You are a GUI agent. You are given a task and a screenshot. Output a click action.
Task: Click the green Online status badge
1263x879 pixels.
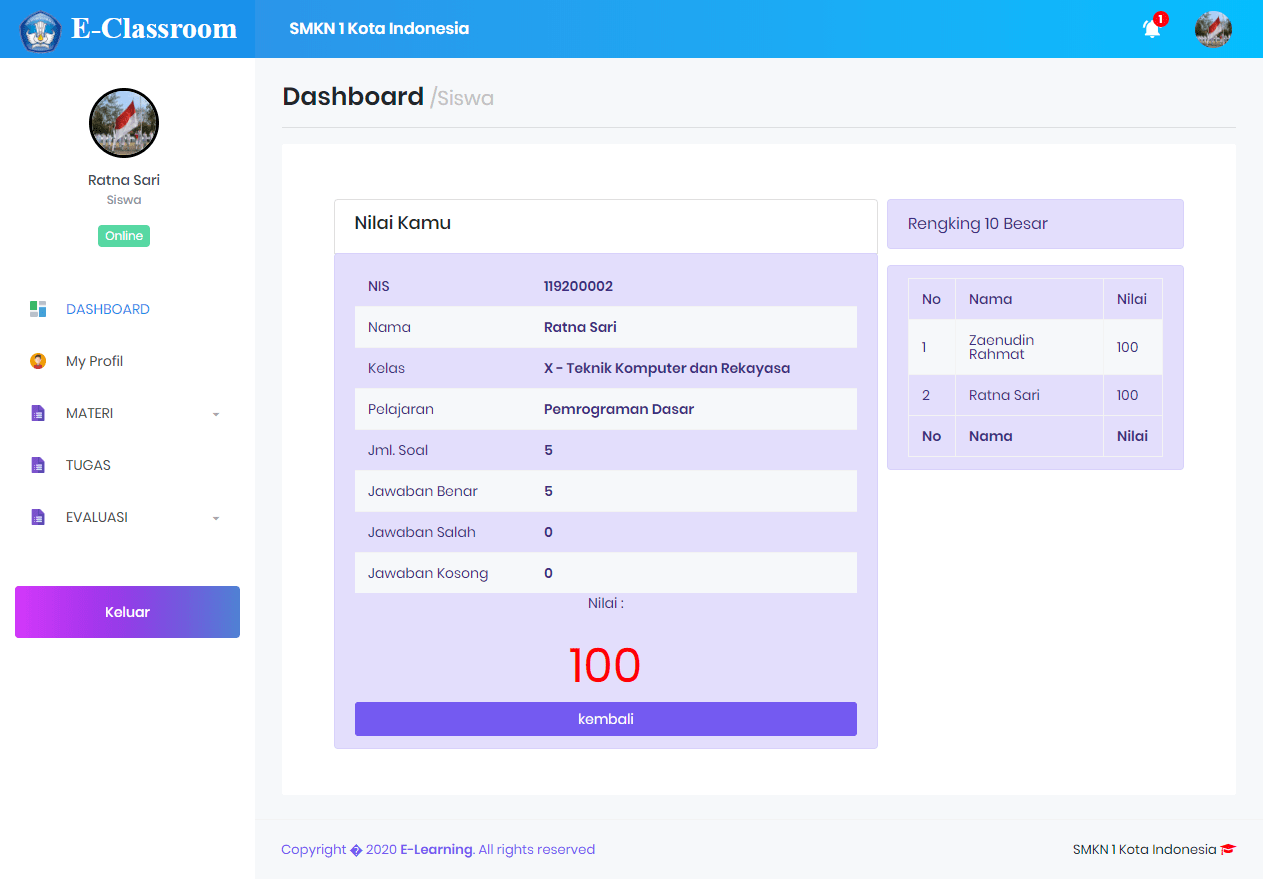pyautogui.click(x=124, y=236)
